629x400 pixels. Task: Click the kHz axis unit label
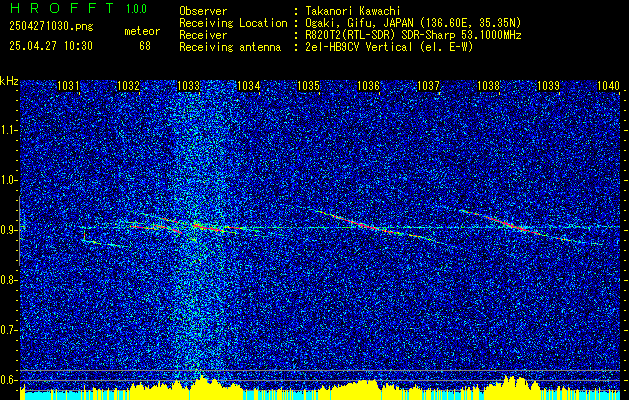click(x=9, y=81)
